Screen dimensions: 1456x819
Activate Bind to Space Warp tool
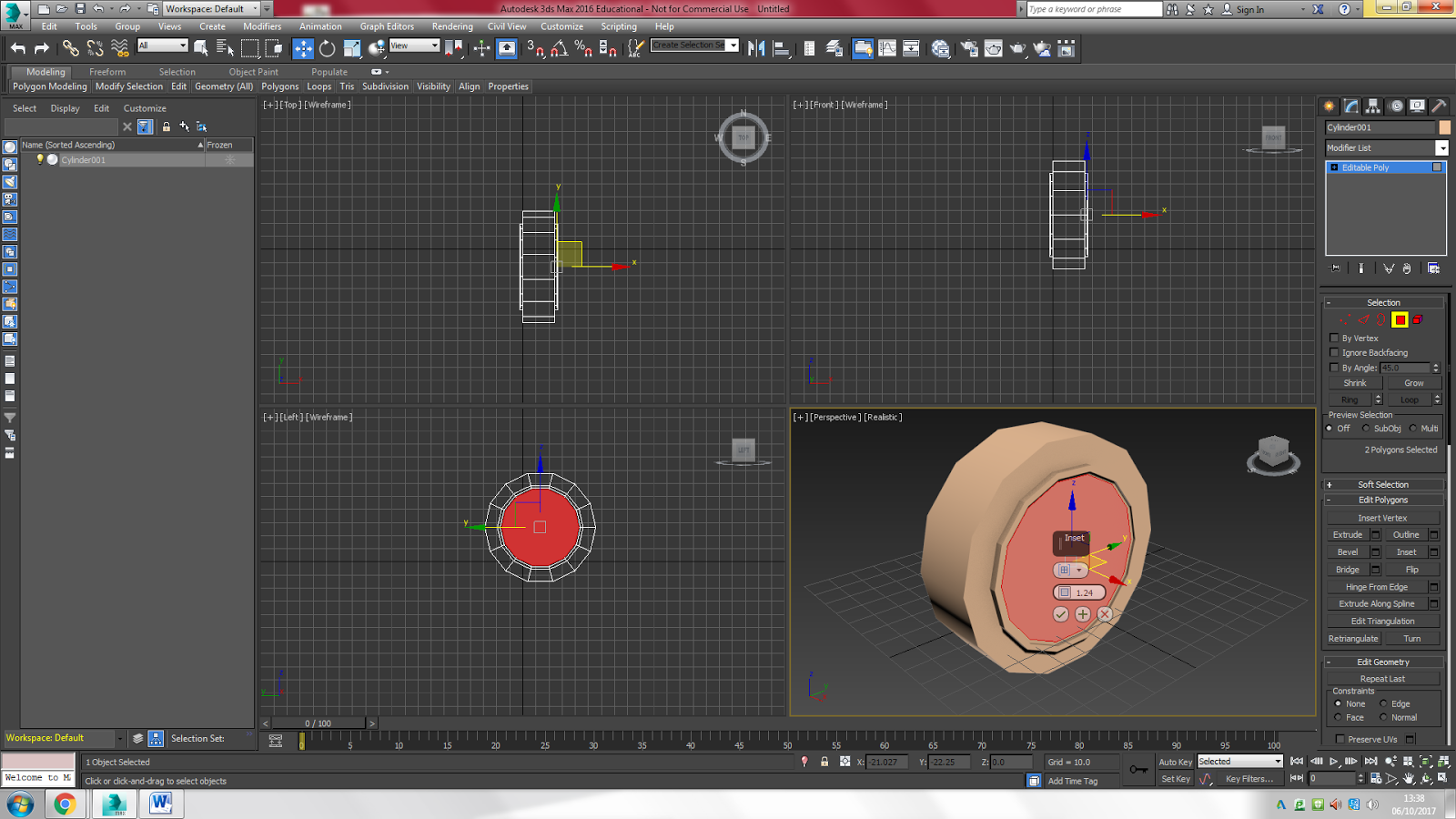[x=119, y=48]
